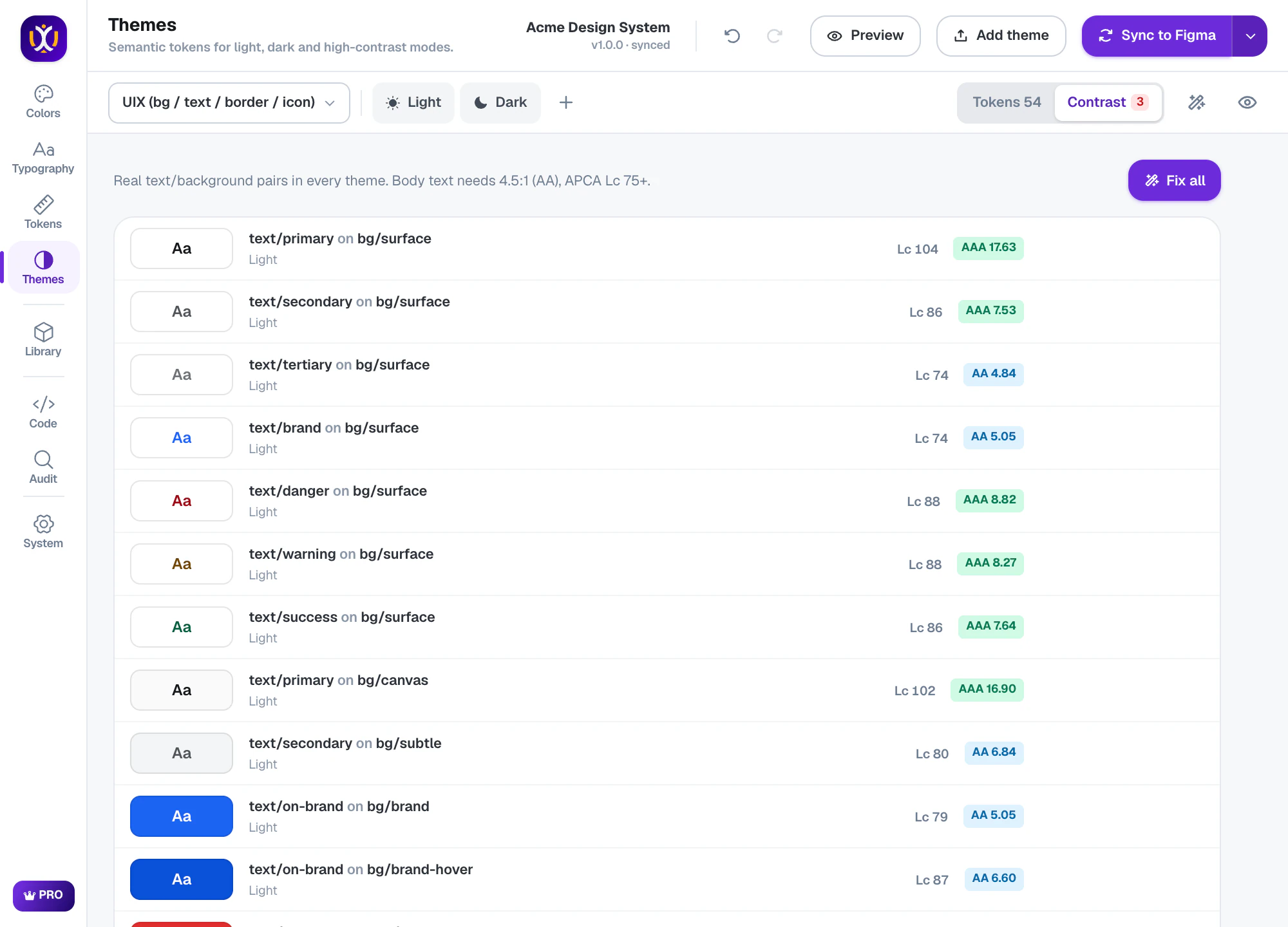Open the Library section

[43, 340]
